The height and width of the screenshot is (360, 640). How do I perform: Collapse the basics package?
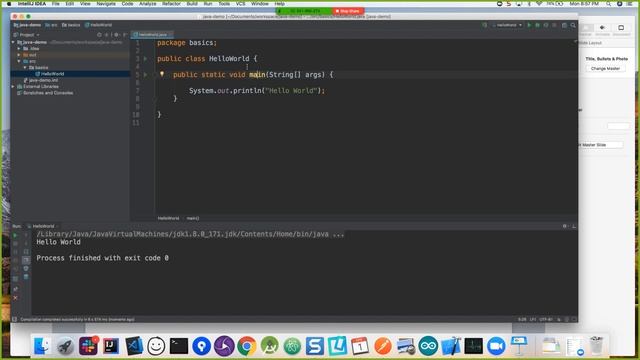(x=25, y=67)
